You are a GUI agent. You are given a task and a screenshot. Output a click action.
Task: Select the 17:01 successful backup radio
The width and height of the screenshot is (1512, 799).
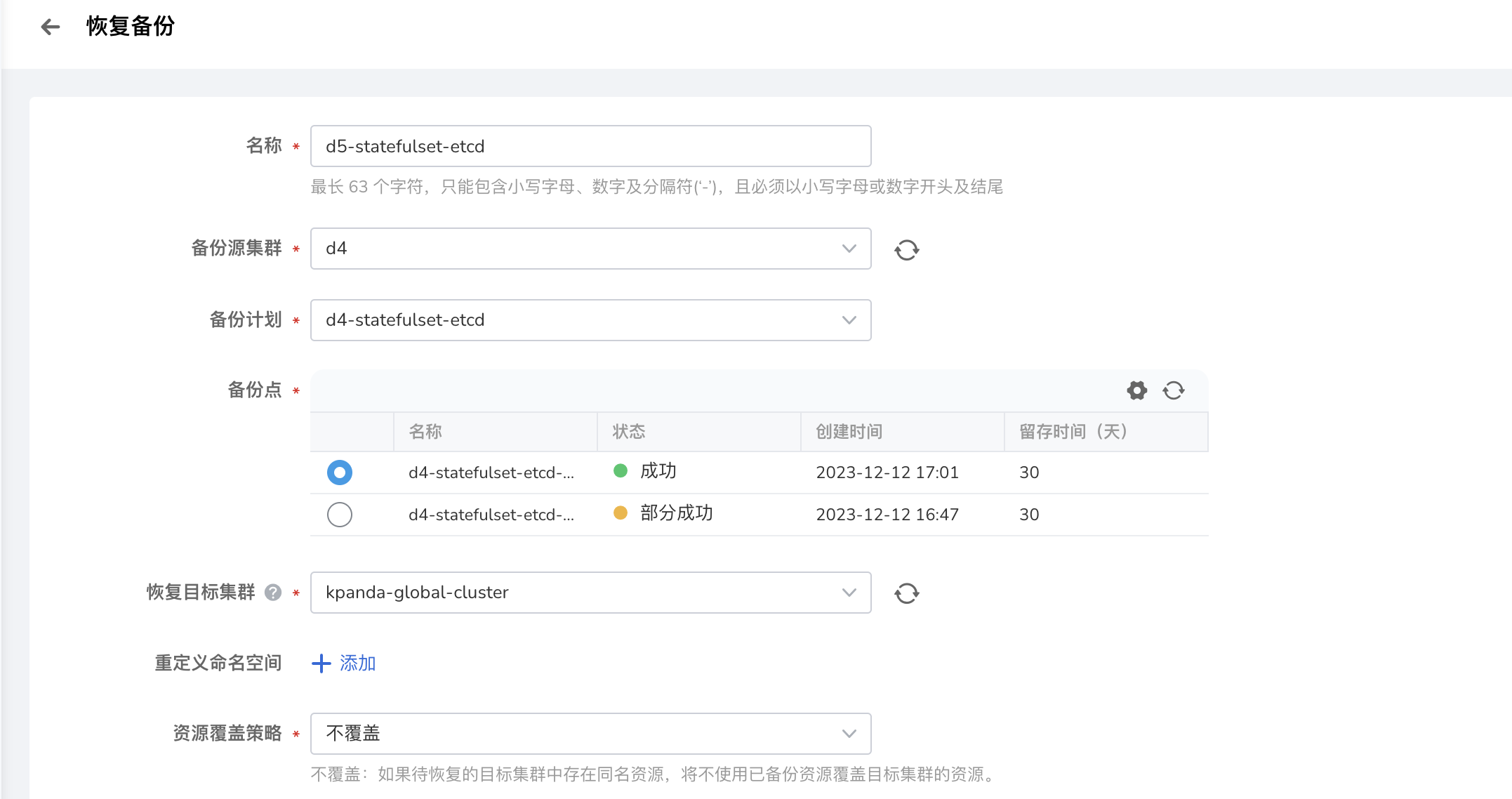tap(340, 473)
